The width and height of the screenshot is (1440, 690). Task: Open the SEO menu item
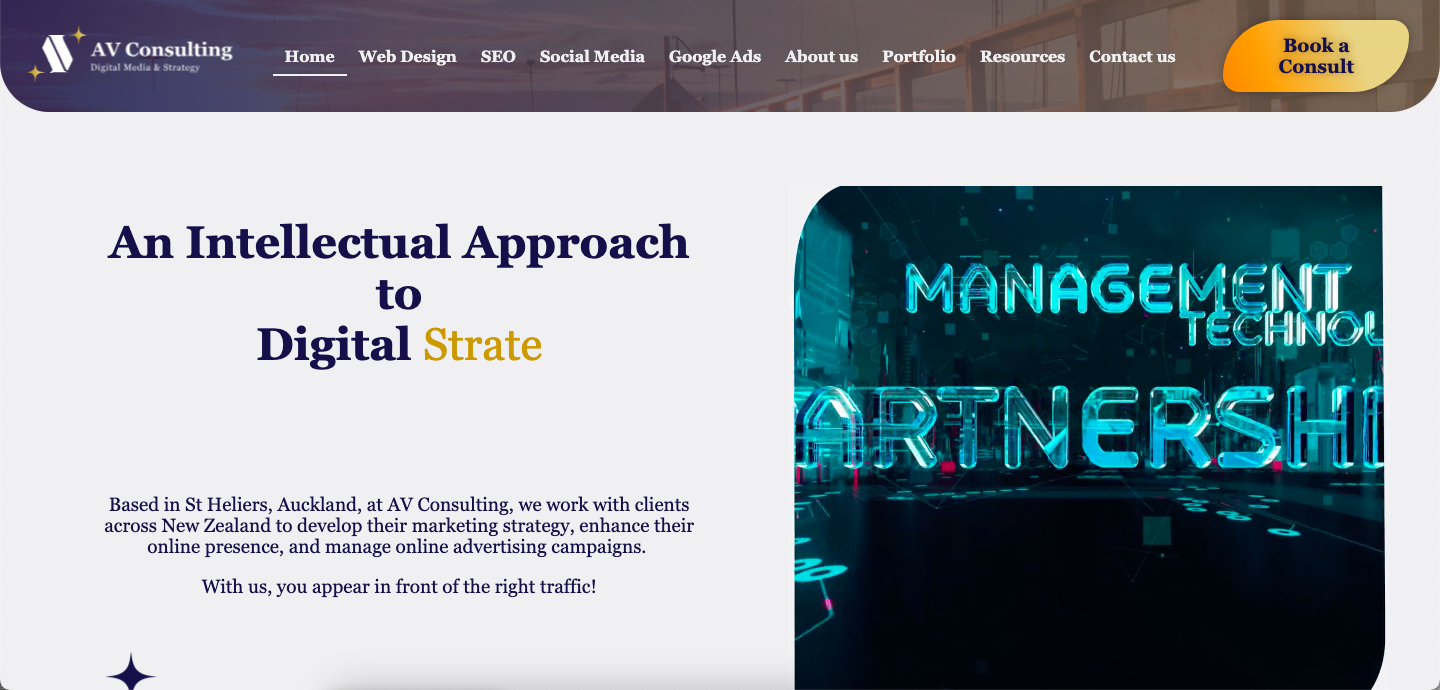click(498, 57)
